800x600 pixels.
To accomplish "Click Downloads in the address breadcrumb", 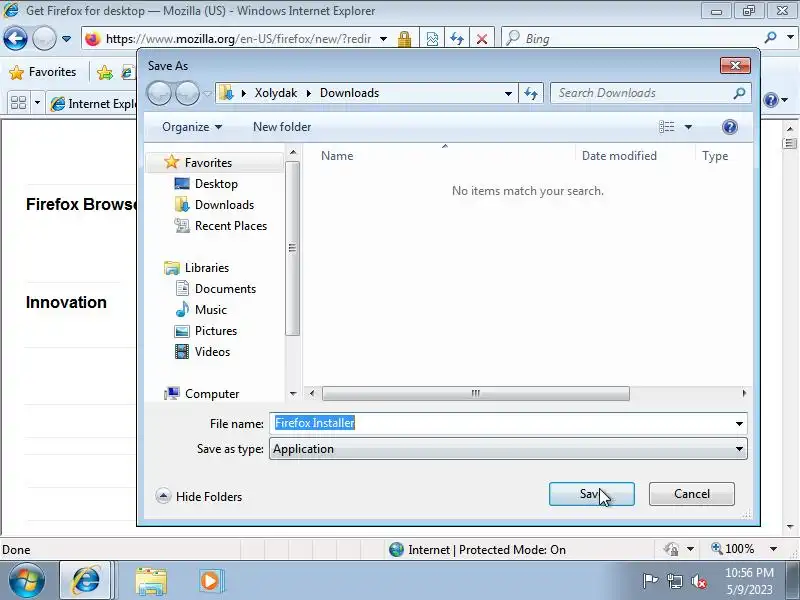I will [x=349, y=93].
